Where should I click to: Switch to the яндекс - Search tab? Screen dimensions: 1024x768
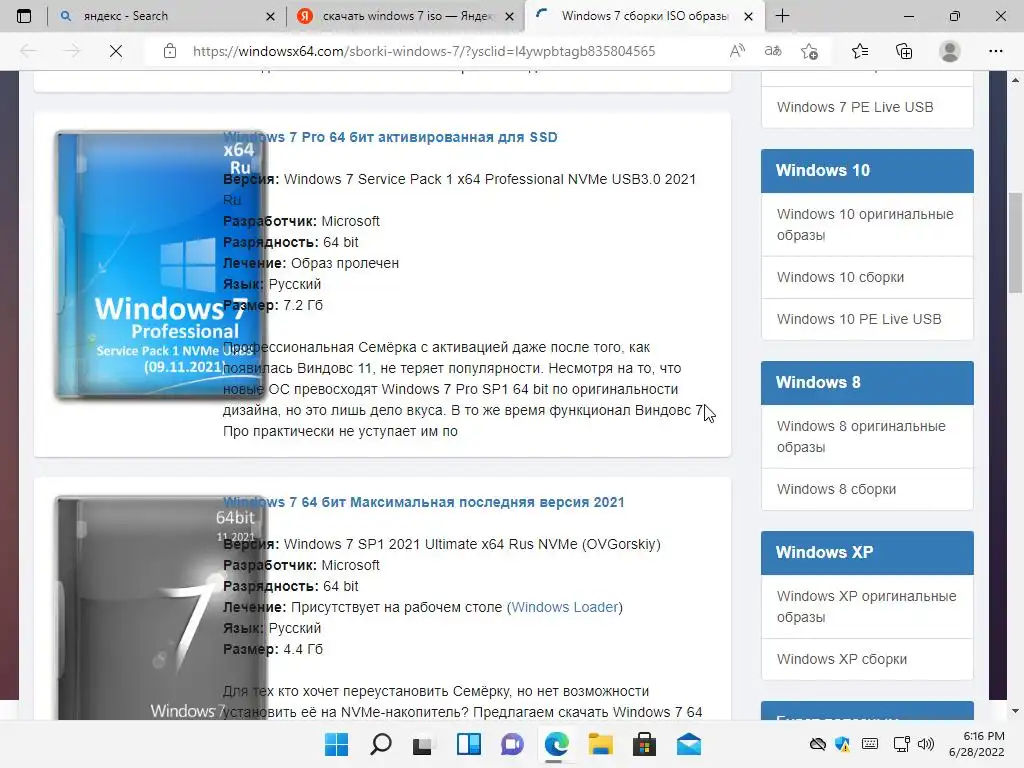click(166, 16)
